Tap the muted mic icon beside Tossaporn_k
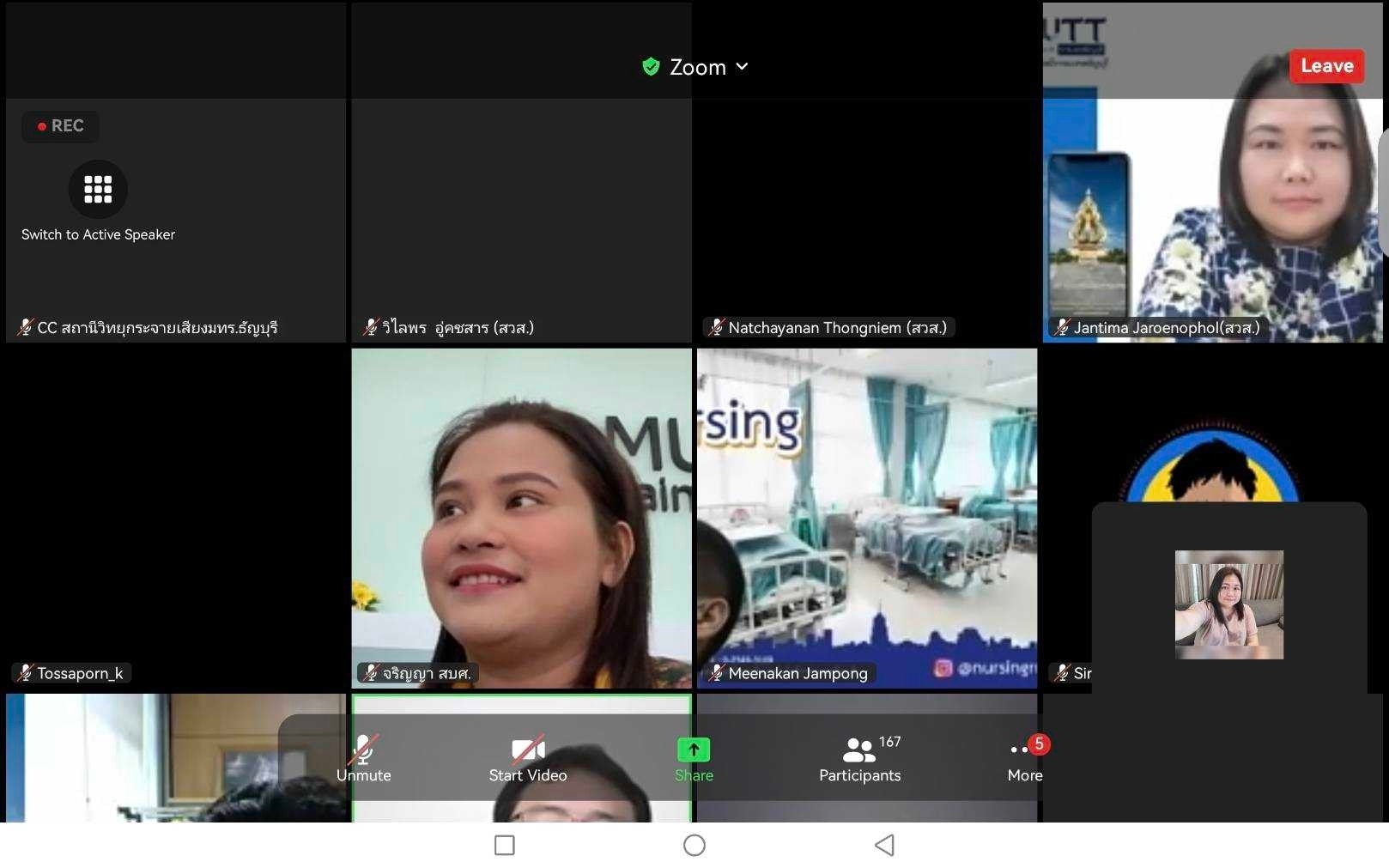Image resolution: width=1389 pixels, height=868 pixels. [x=25, y=673]
